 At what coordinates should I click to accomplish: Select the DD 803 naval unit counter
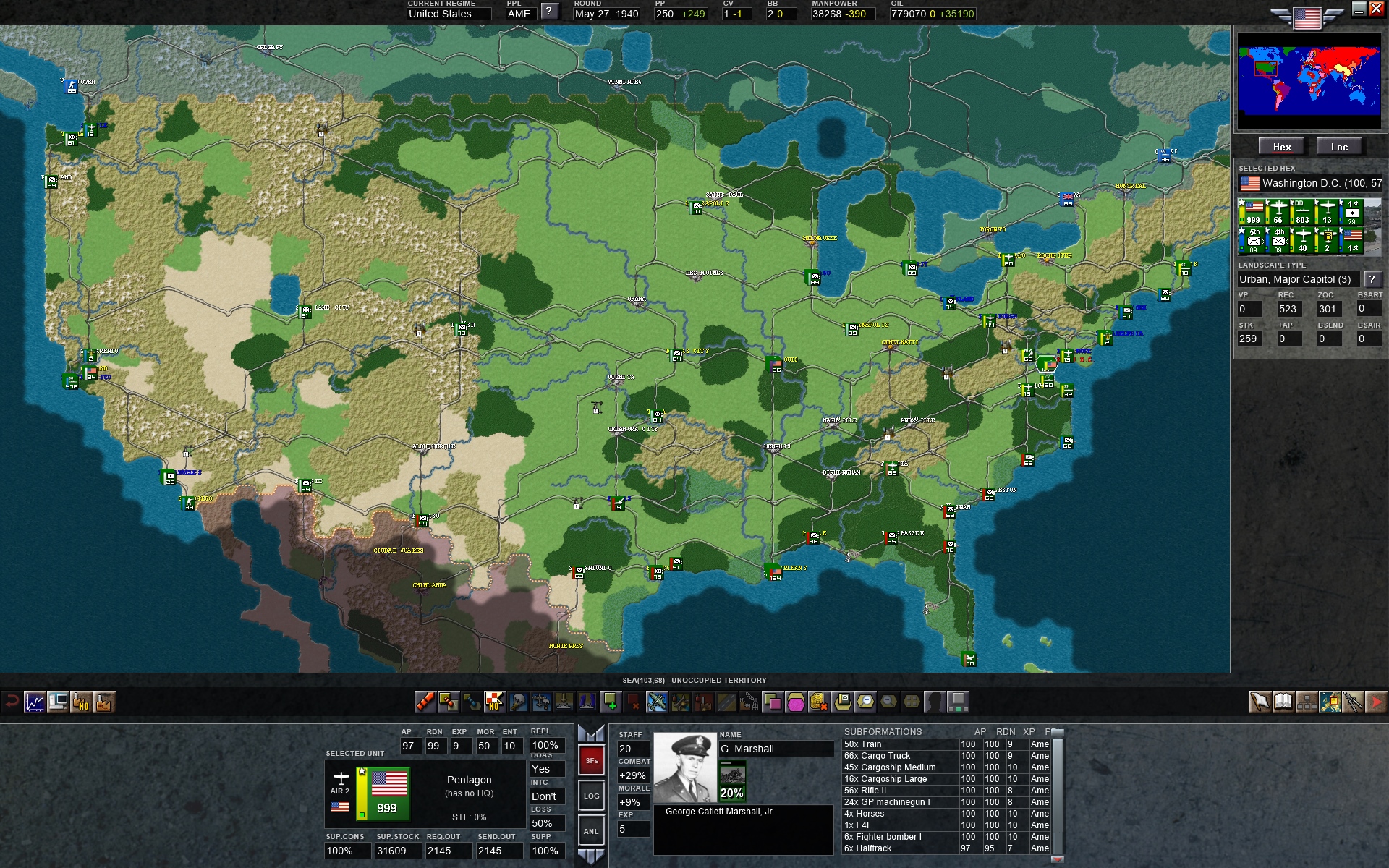click(1301, 212)
